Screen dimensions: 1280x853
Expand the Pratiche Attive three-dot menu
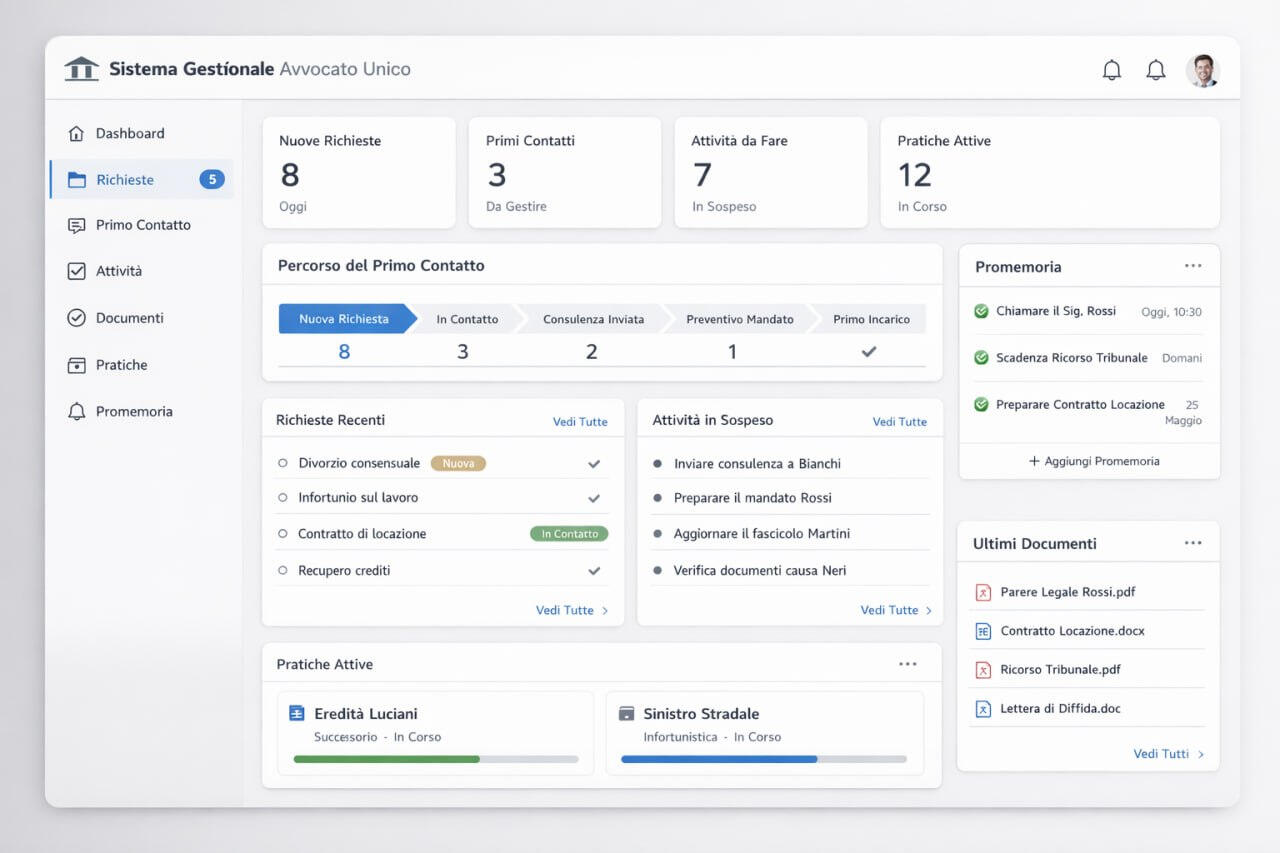pos(907,664)
